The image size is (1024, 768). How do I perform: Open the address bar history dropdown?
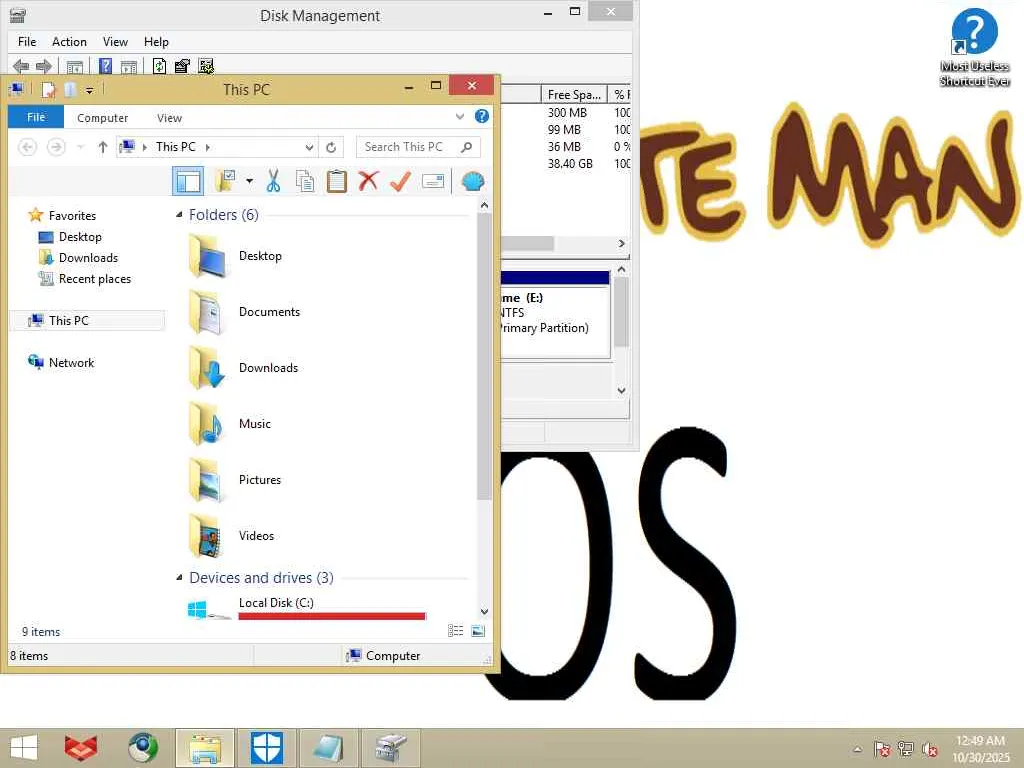(x=310, y=147)
